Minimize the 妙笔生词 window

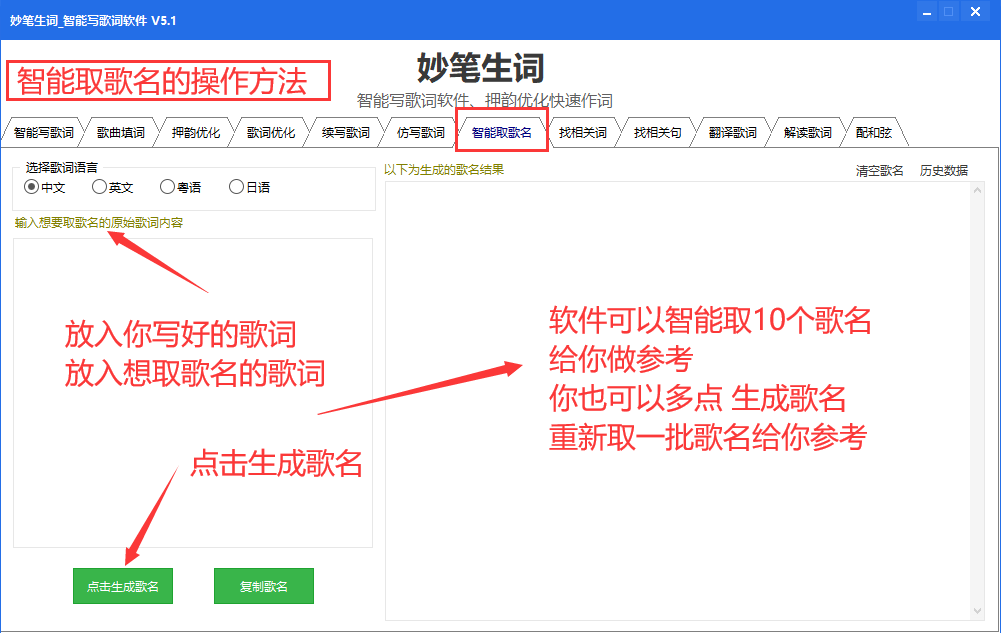(x=927, y=12)
